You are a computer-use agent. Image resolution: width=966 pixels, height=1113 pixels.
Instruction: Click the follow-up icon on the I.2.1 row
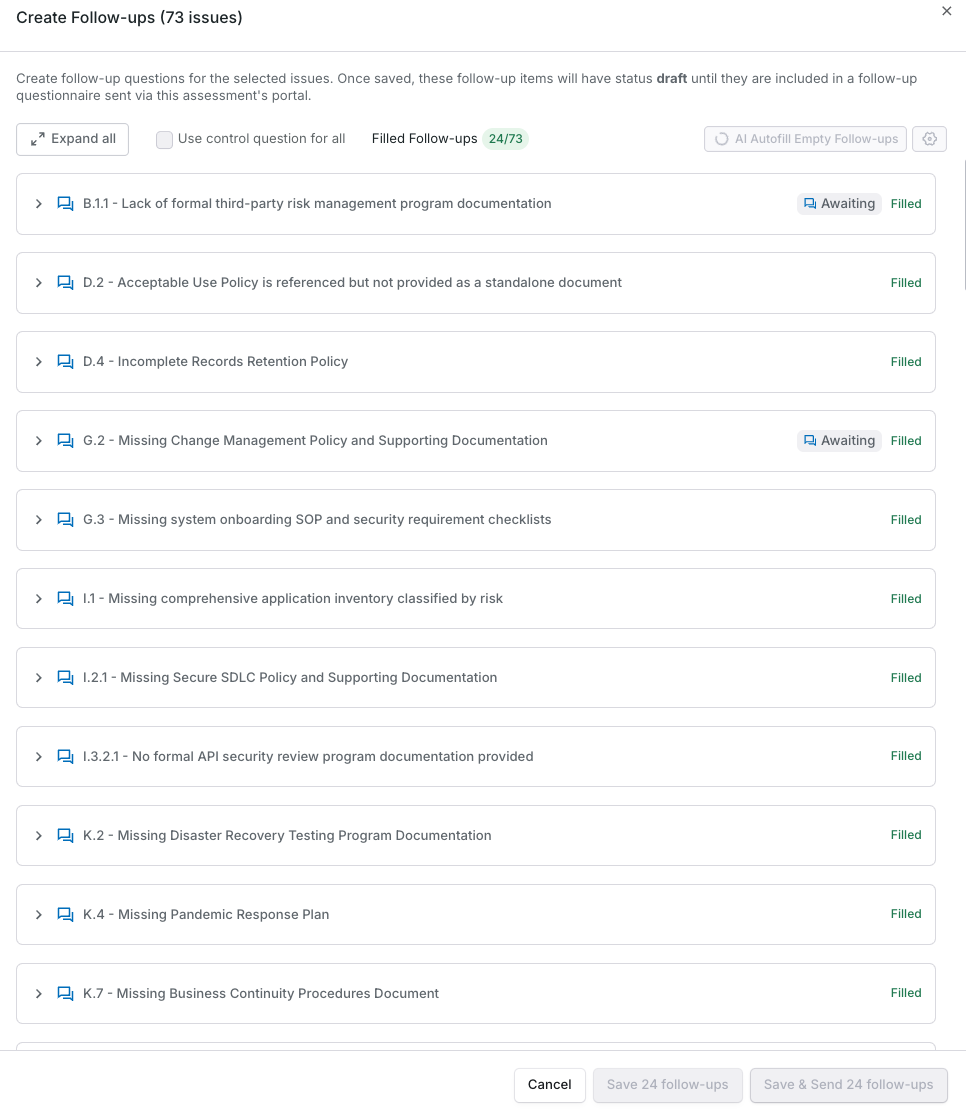pyautogui.click(x=65, y=678)
